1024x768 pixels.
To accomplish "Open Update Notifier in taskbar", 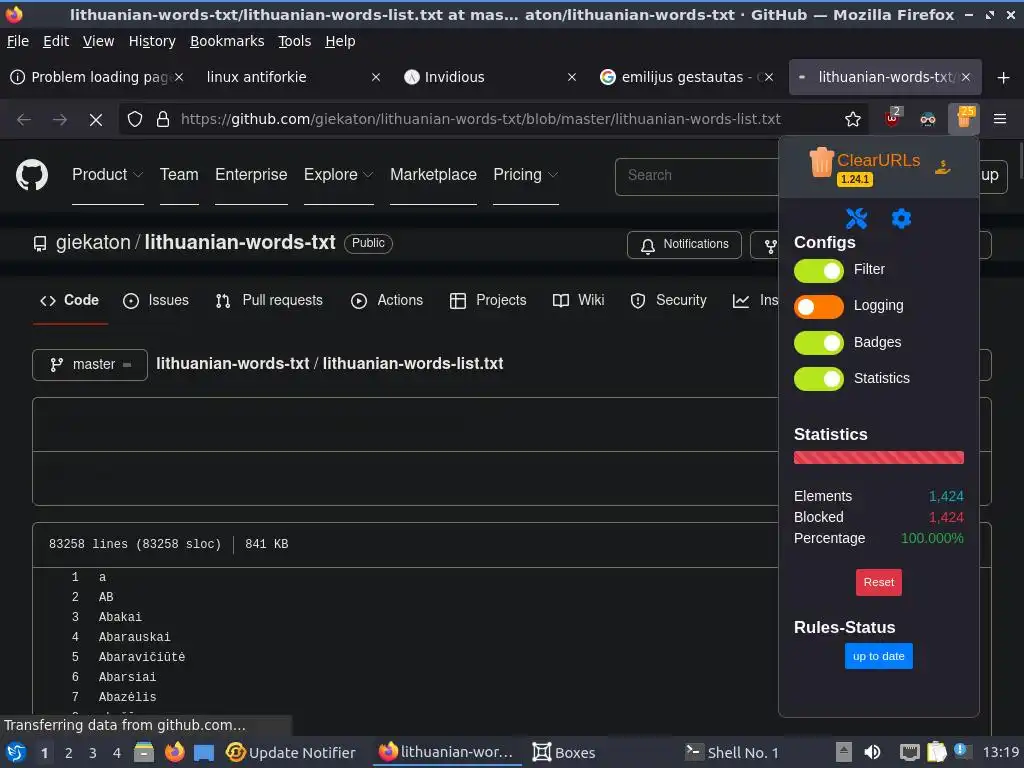I will click(x=290, y=752).
